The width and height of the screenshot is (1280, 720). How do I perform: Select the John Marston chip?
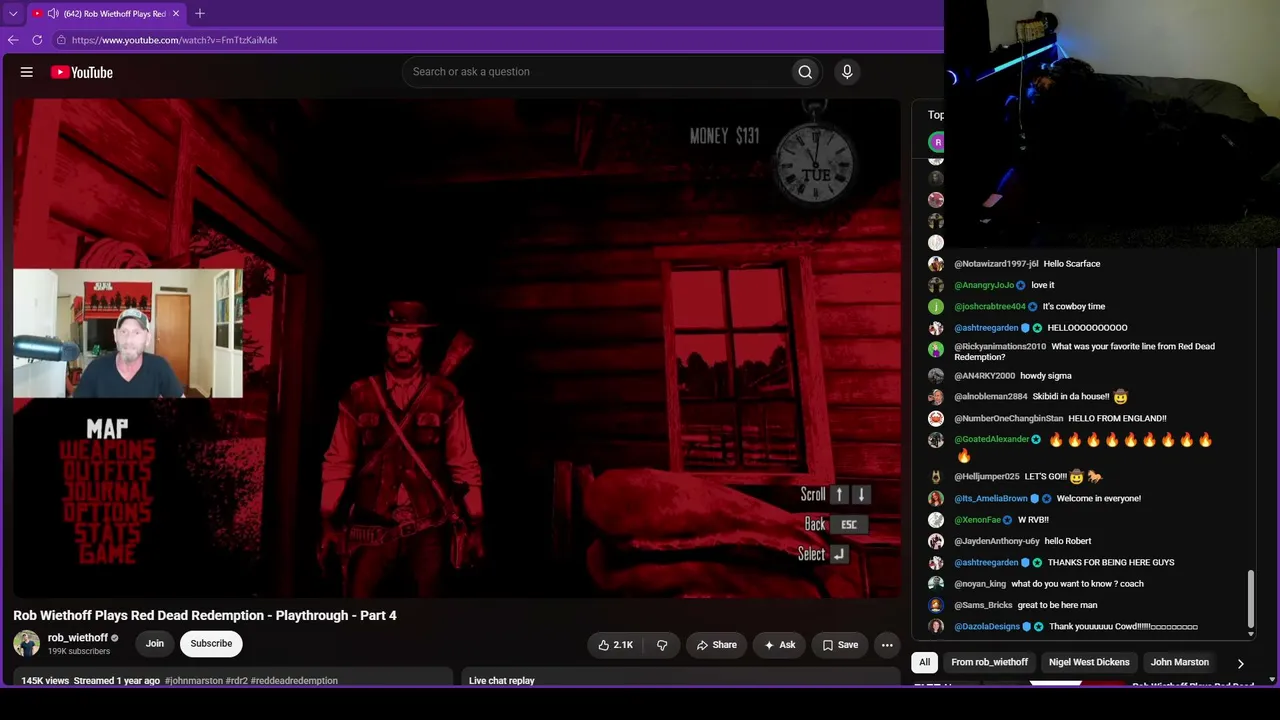click(x=1180, y=662)
